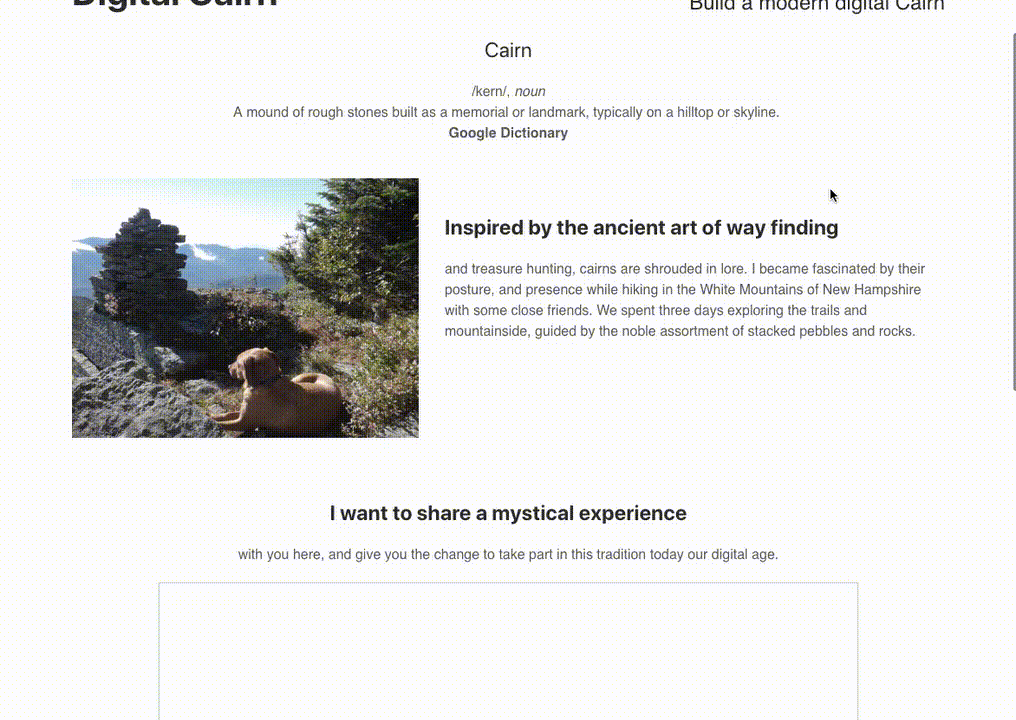Click the Build a modern digital Cairn tagline
This screenshot has width=1016, height=720.
pyautogui.click(x=816, y=5)
